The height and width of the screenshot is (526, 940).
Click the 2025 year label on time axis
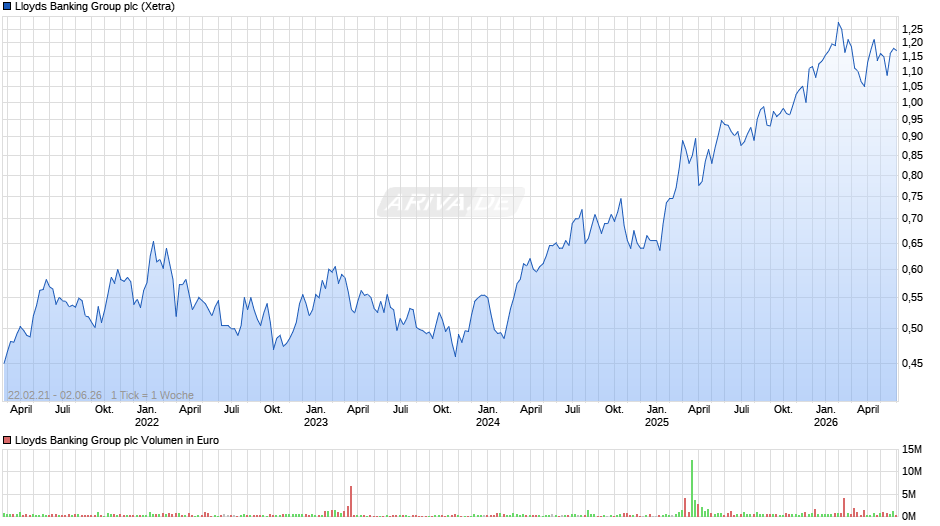tap(656, 422)
